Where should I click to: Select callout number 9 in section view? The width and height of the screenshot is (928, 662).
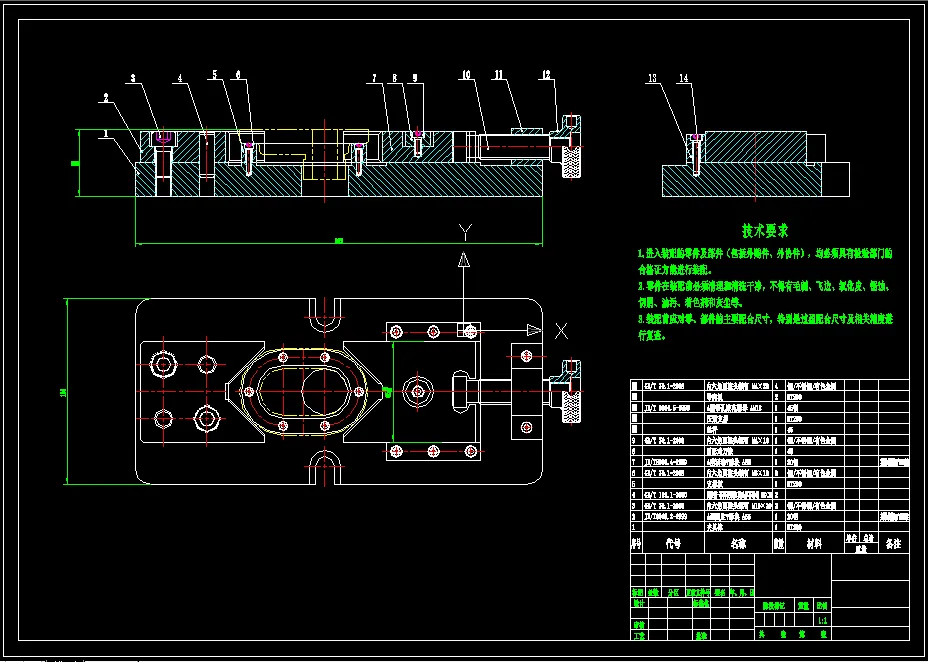point(415,78)
